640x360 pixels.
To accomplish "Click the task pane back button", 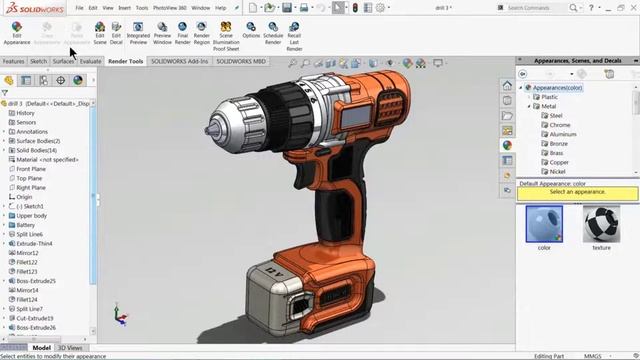I will click(522, 74).
